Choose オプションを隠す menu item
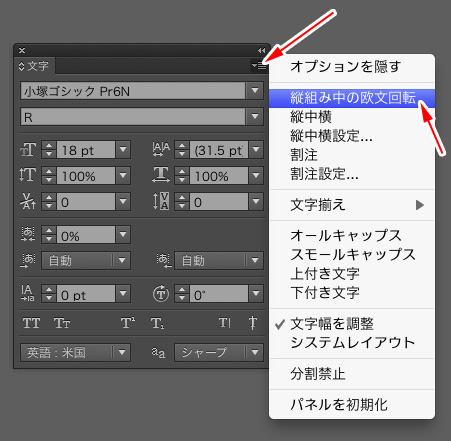This screenshot has height=441, width=451. coord(352,67)
